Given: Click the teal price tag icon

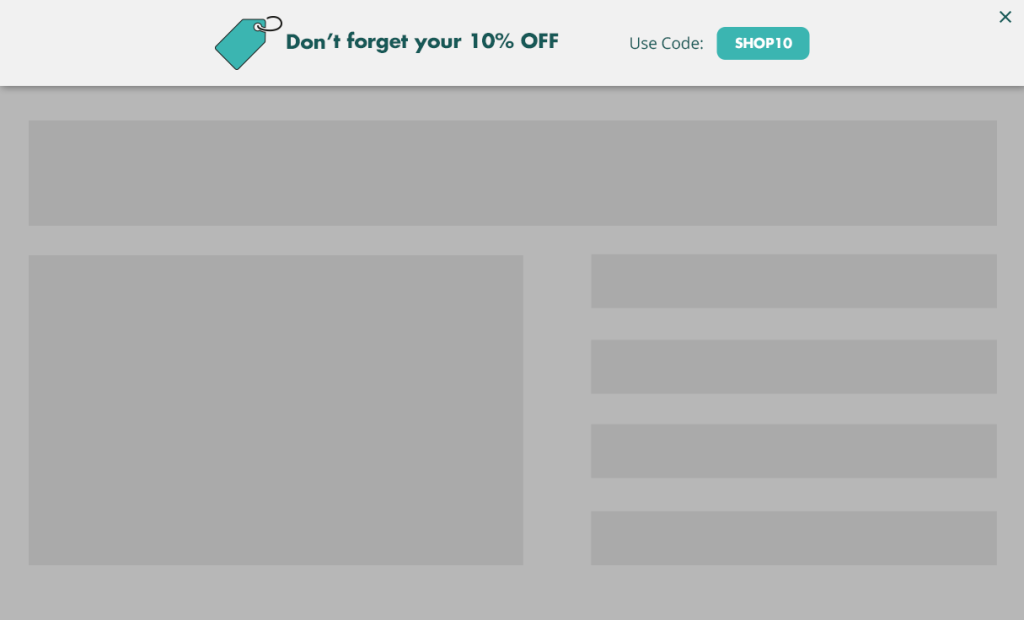Looking at the screenshot, I should coord(240,46).
